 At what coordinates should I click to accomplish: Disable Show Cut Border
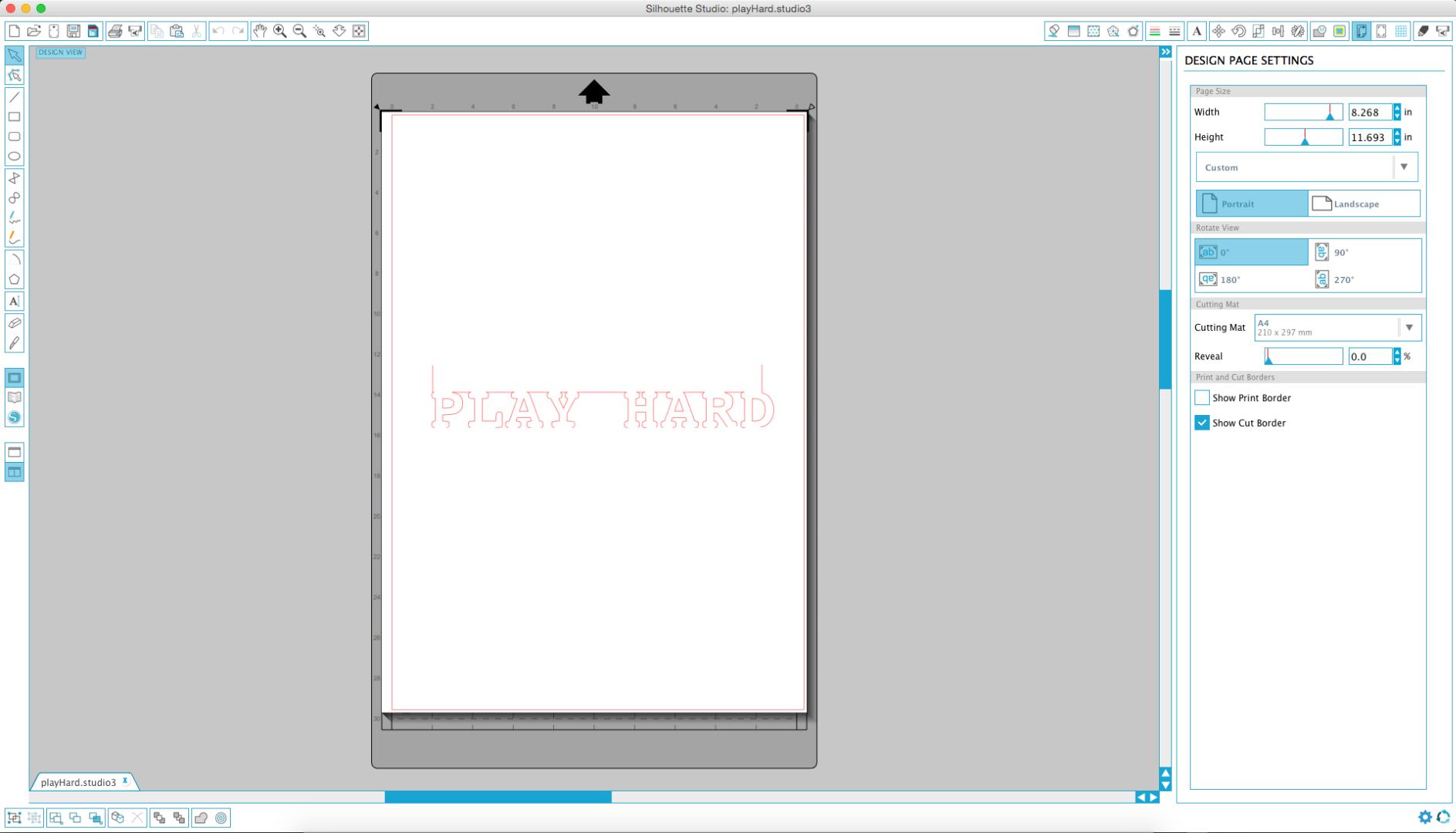click(1201, 423)
